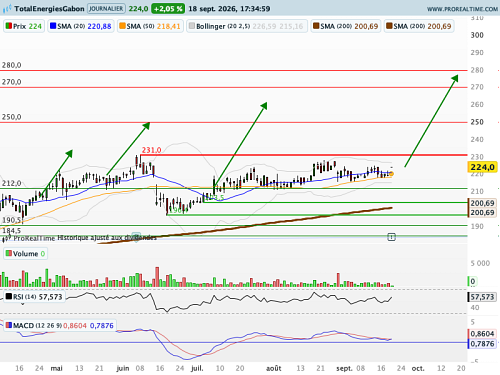Select the 190,5 support line label
The image size is (500, 375).
[x=11, y=220]
